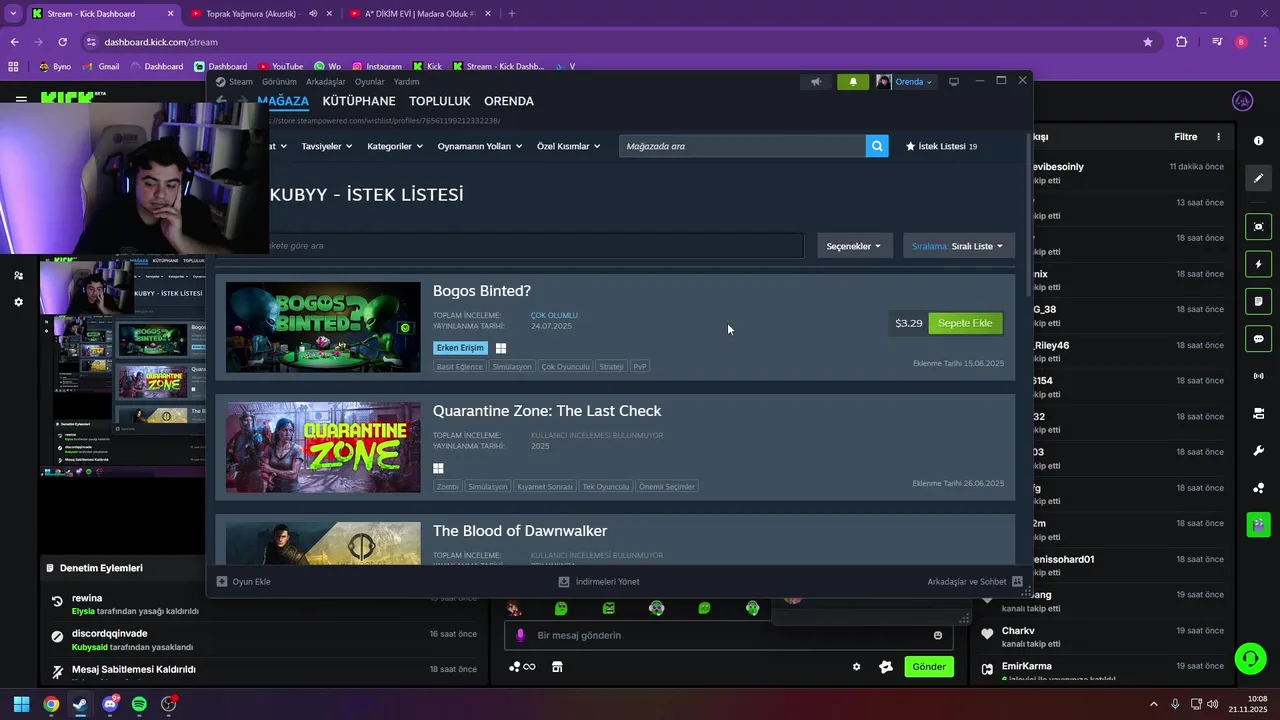Click the lightning bolt icon in Kick sidebar
1280x720 pixels.
point(1258,264)
